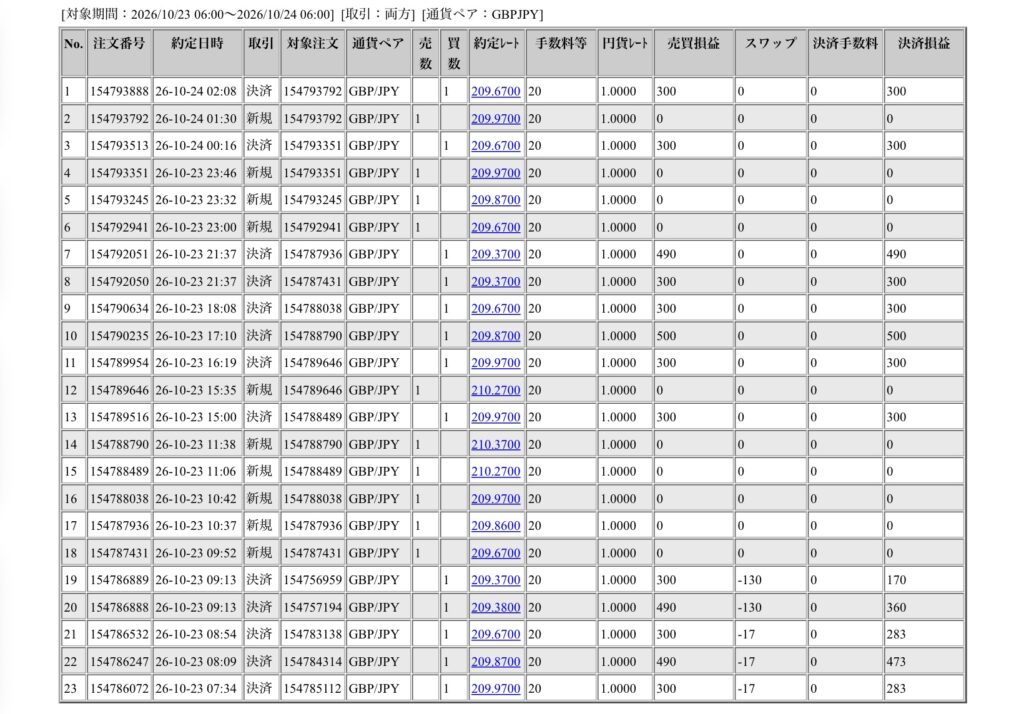This screenshot has width=1024, height=714.
Task: Select order number 154786532 cell
Action: (120, 634)
